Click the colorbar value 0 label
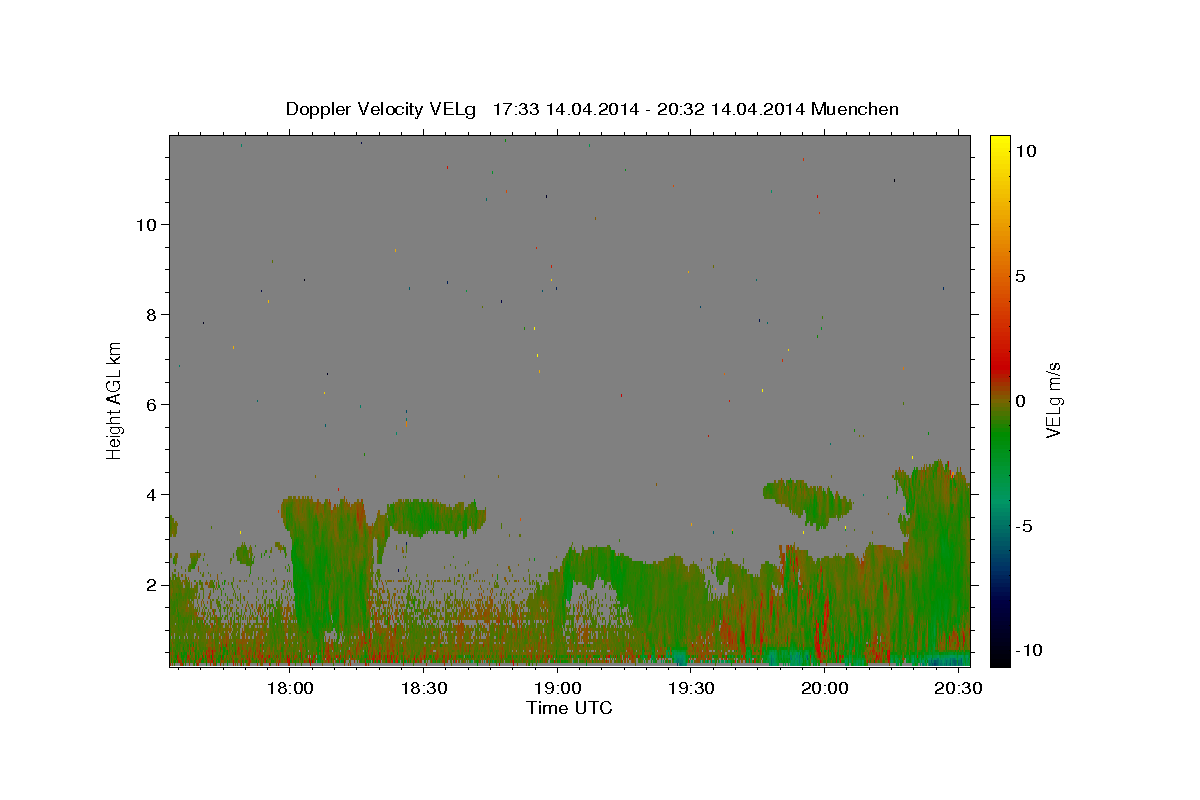Screen dimensions: 1200x800 (x=1020, y=401)
